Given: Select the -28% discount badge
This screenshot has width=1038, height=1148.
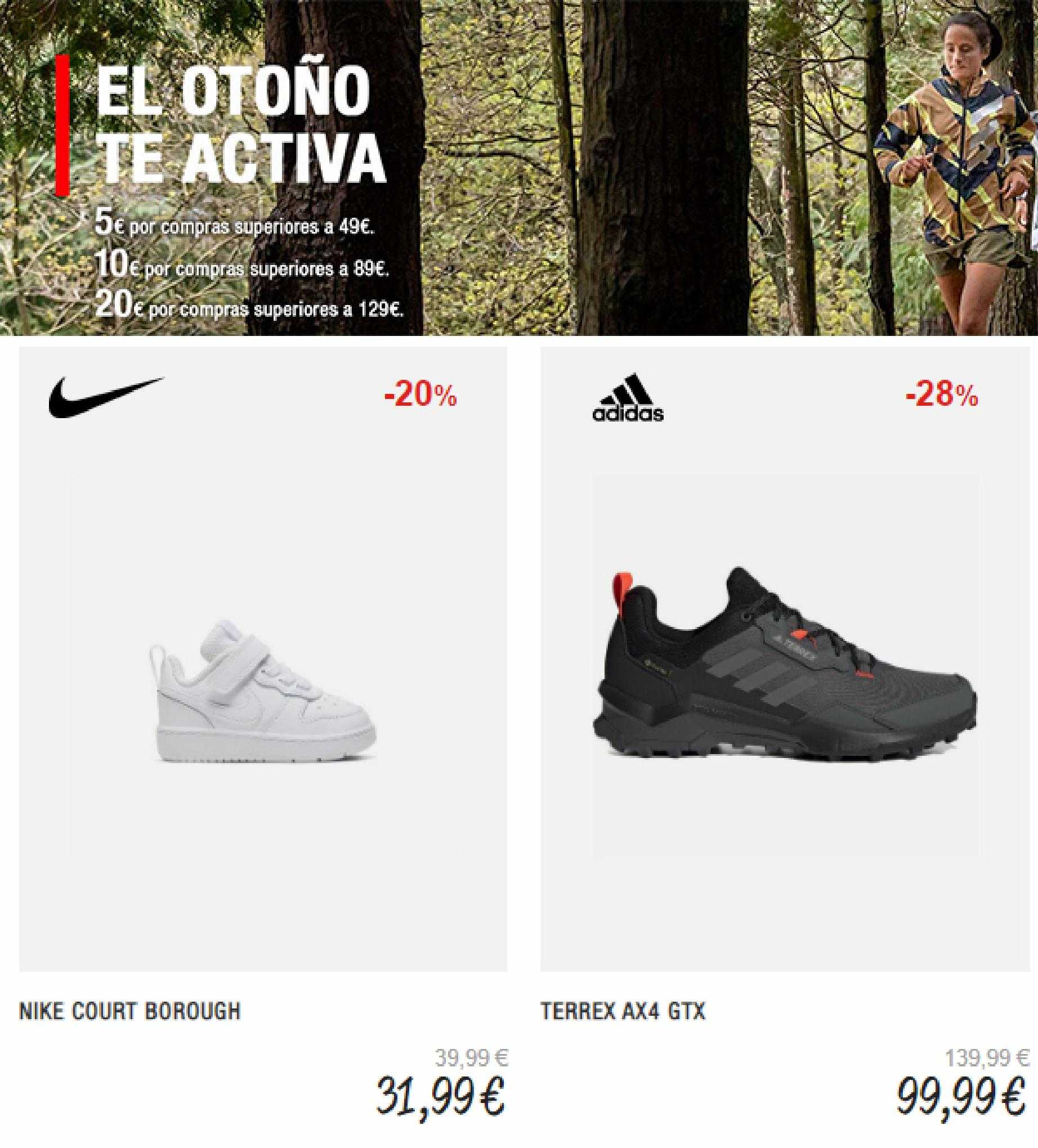Looking at the screenshot, I should [x=942, y=394].
